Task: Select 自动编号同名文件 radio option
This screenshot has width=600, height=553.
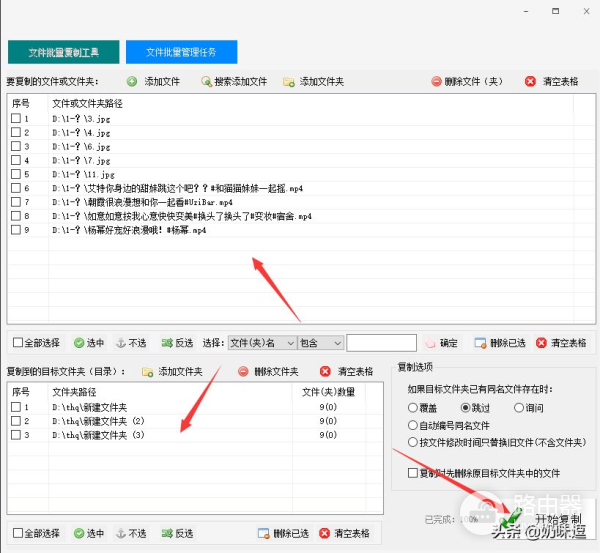Action: pos(412,425)
